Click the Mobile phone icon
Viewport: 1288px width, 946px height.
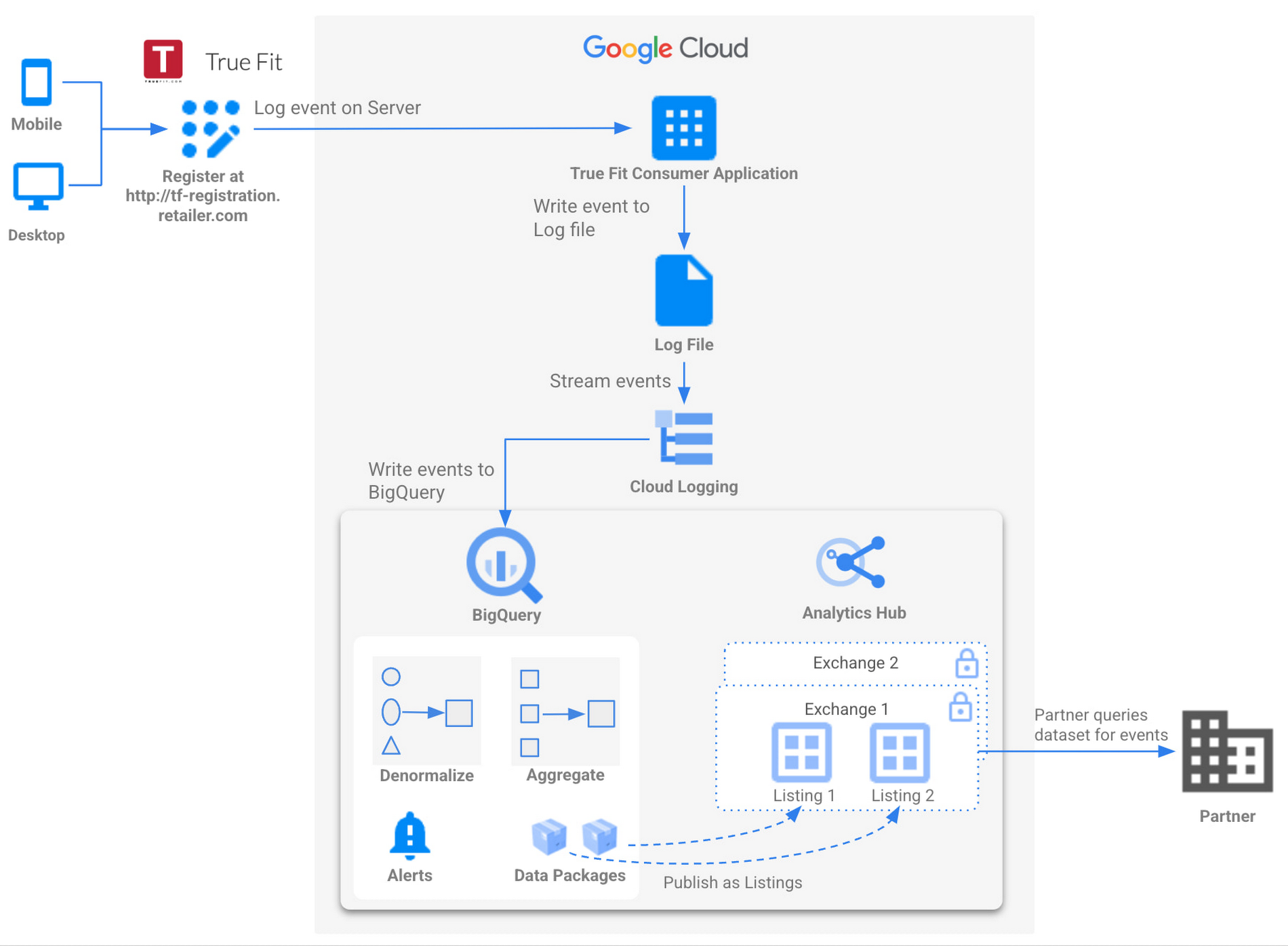pyautogui.click(x=37, y=82)
